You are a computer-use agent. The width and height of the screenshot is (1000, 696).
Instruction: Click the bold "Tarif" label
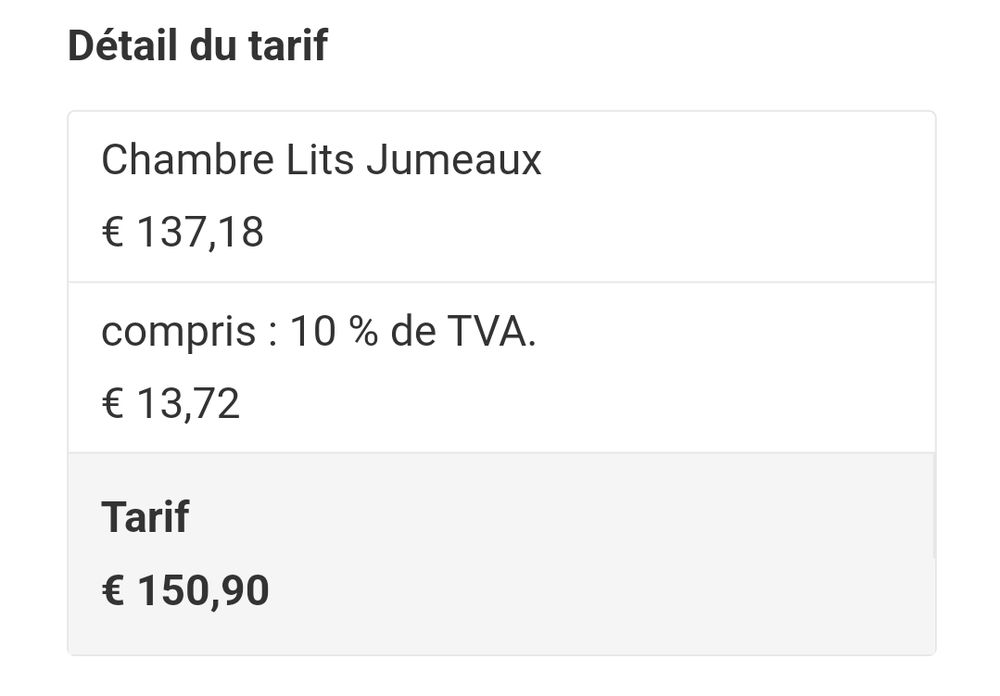click(145, 517)
